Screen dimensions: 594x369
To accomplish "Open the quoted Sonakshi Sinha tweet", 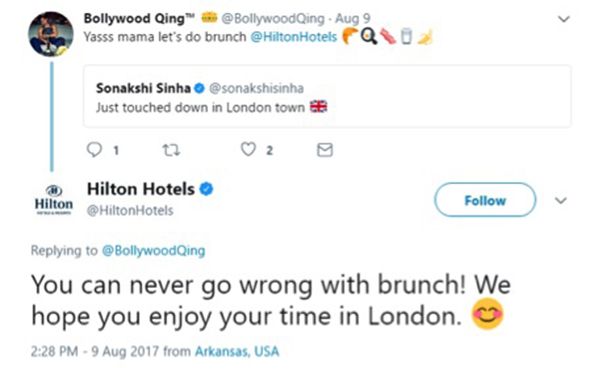I will point(327,96).
